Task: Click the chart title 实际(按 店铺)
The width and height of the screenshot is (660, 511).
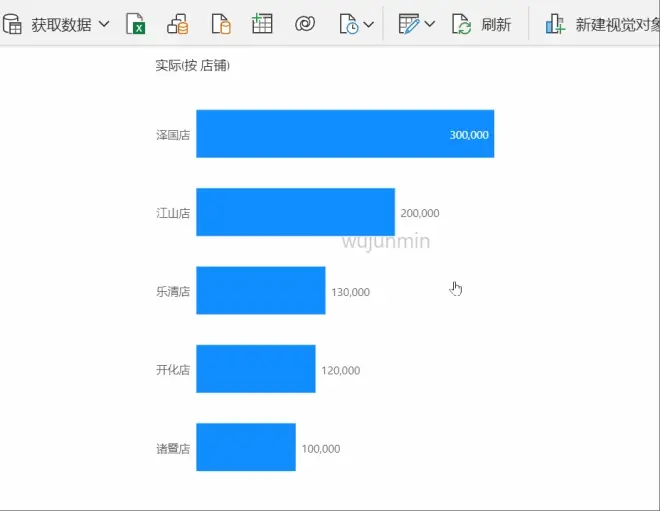Action: point(192,66)
